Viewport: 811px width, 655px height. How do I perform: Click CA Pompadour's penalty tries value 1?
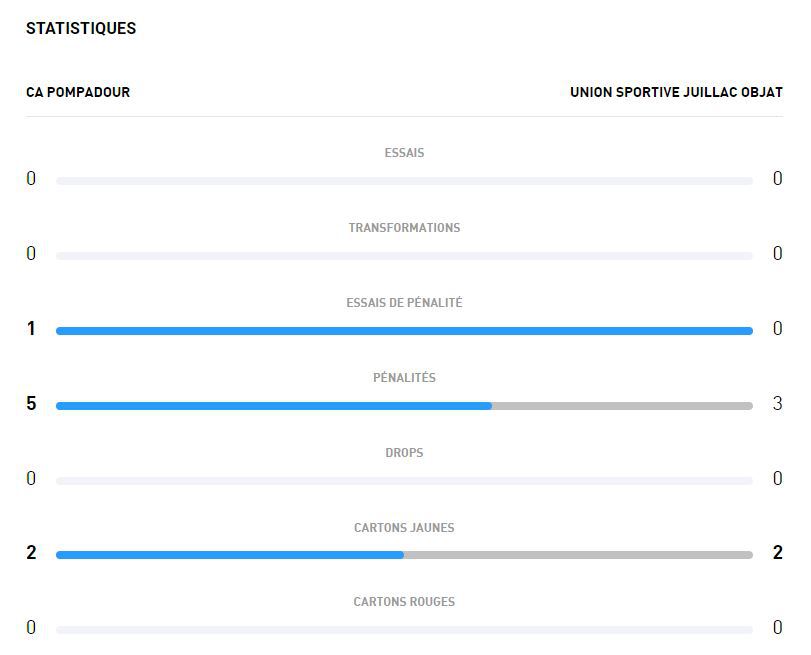tap(31, 329)
